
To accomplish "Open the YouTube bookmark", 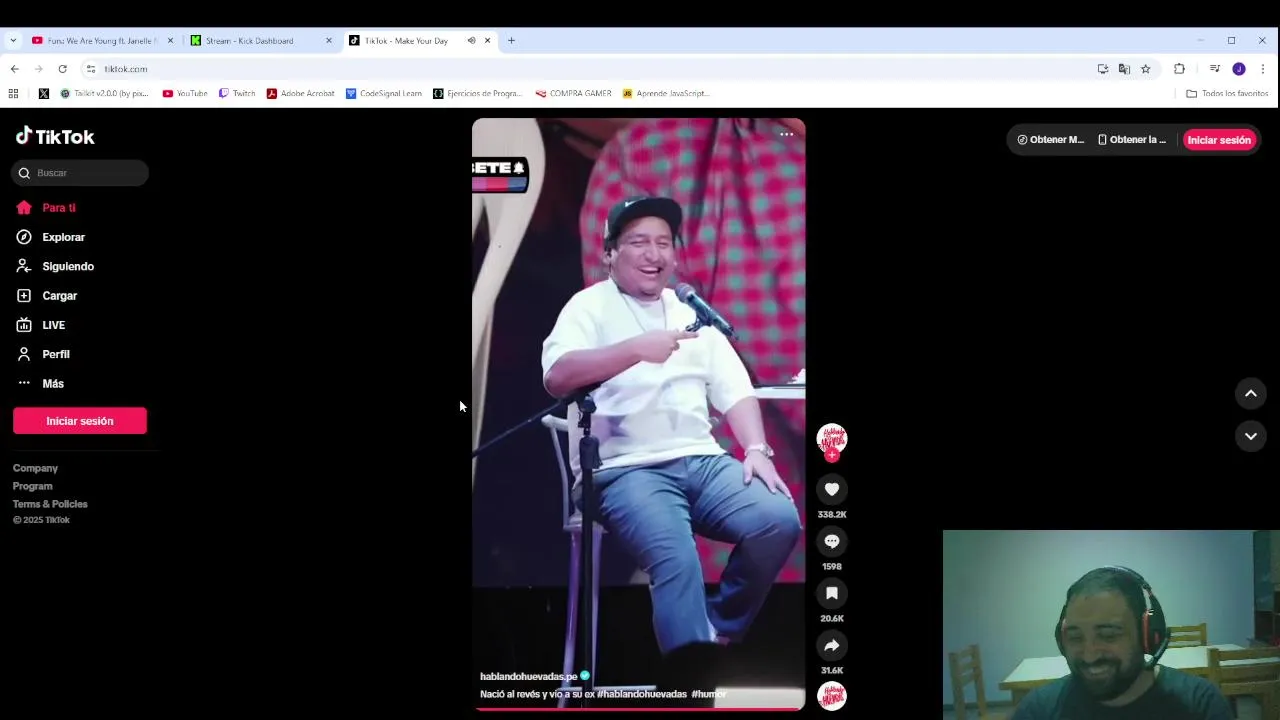I will (x=185, y=93).
